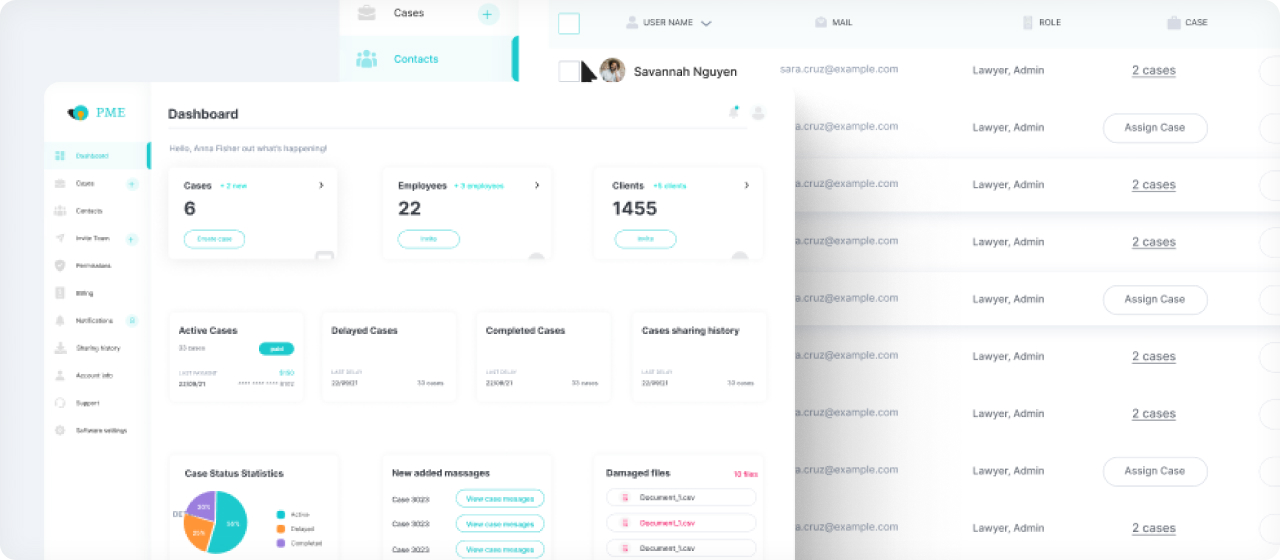Click the Sharing history download icon

(60, 348)
